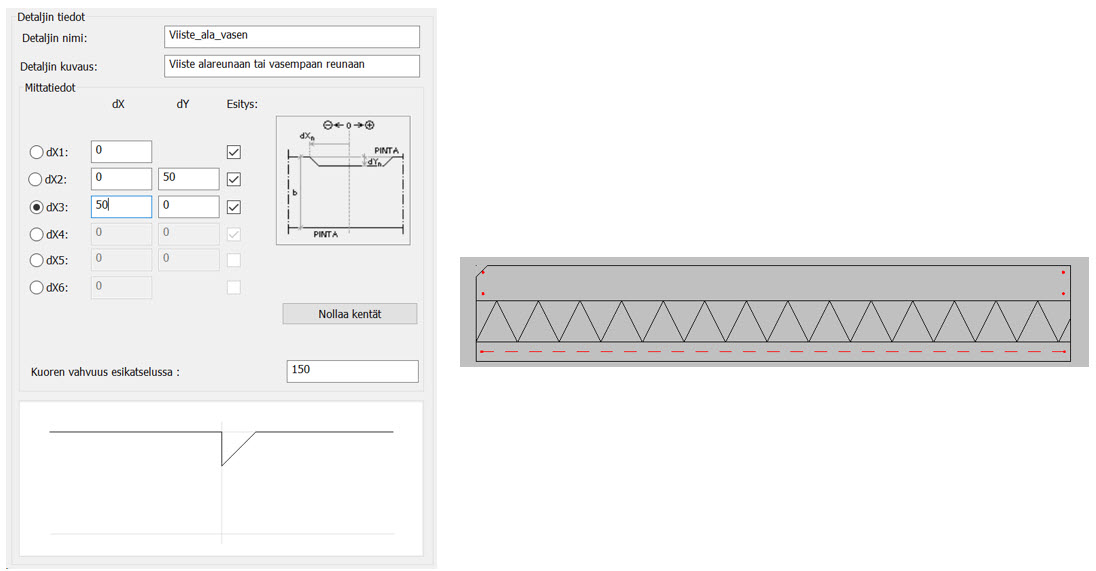Image resolution: width=1096 pixels, height=571 pixels.
Task: Click the dY field showing 50 in dX2 row
Action: click(188, 179)
